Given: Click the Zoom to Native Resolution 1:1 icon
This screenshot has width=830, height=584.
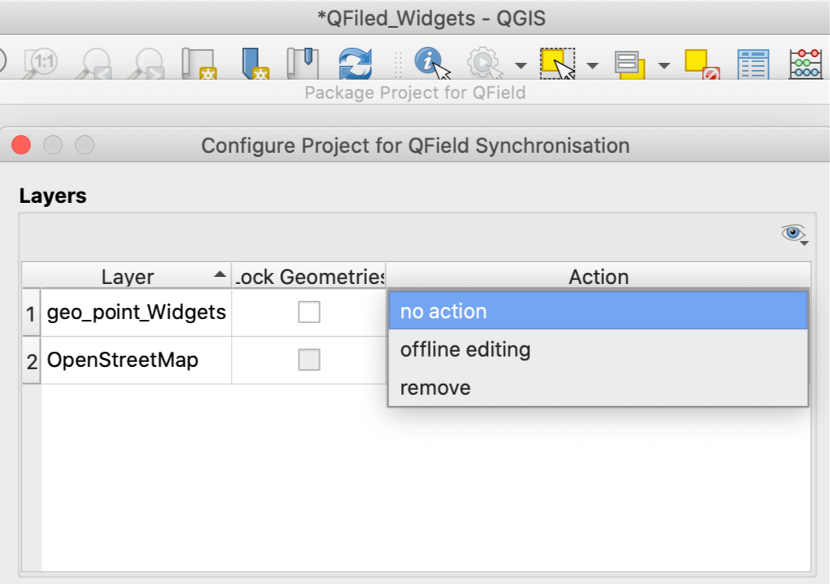Looking at the screenshot, I should [x=41, y=63].
